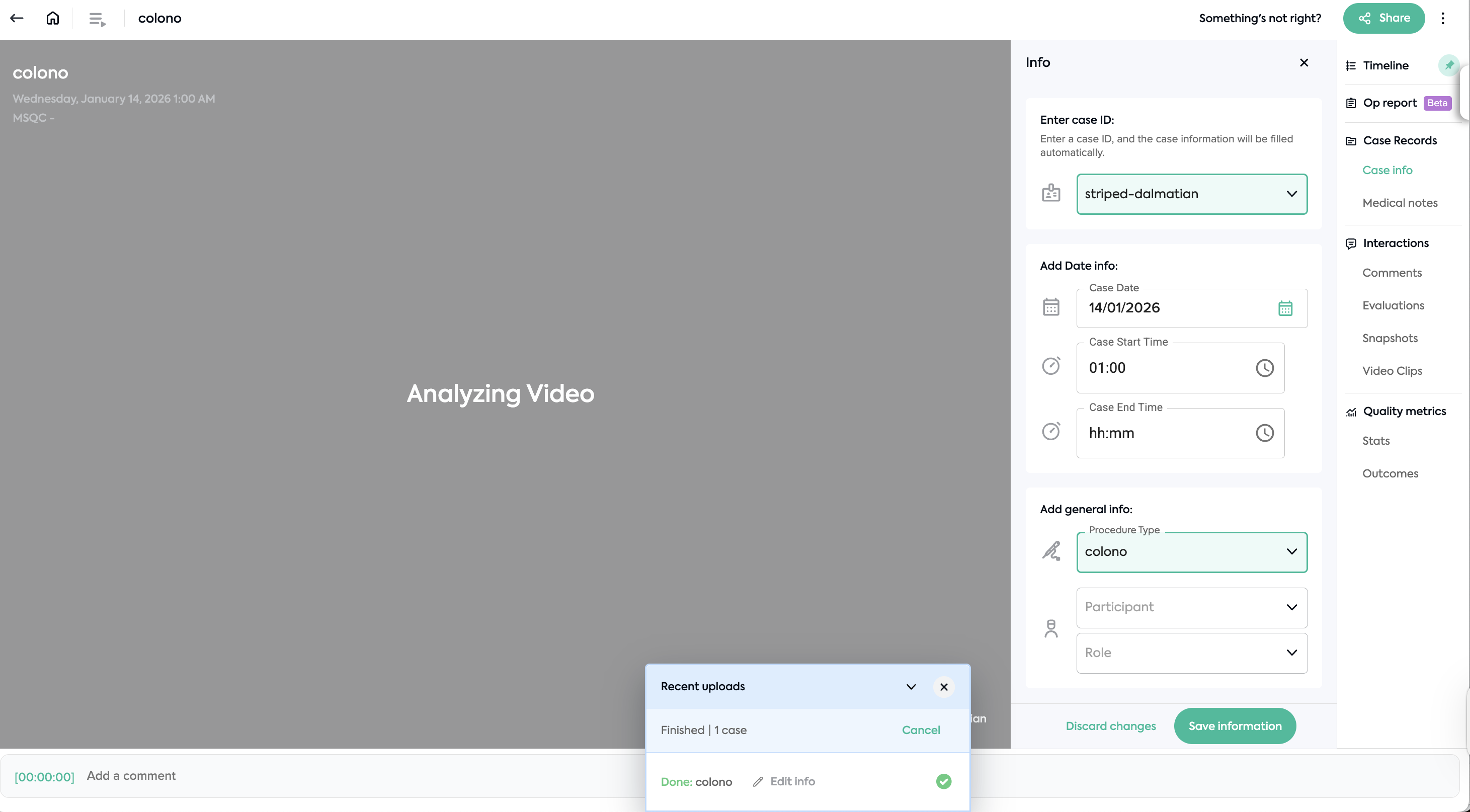
Task: Select Outcomes in sidebar
Action: [x=1390, y=473]
